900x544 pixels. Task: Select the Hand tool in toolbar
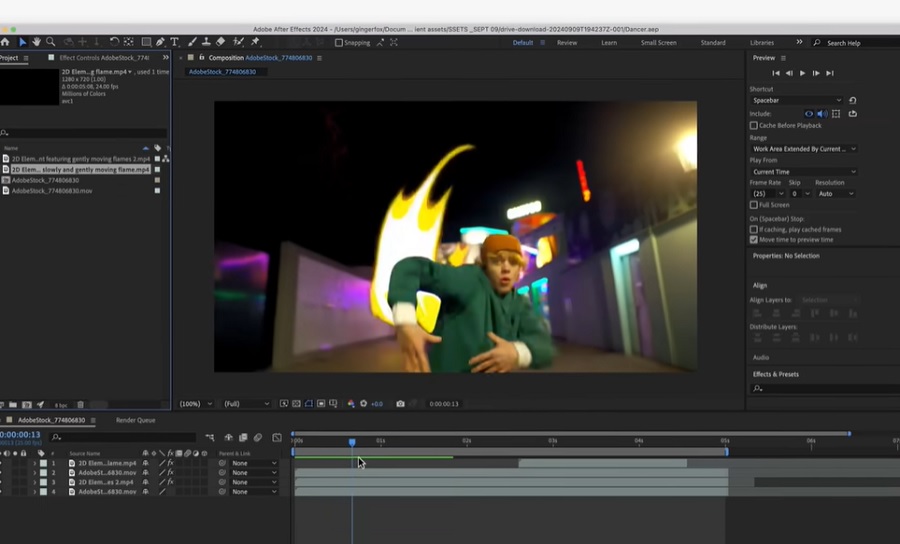pos(36,42)
